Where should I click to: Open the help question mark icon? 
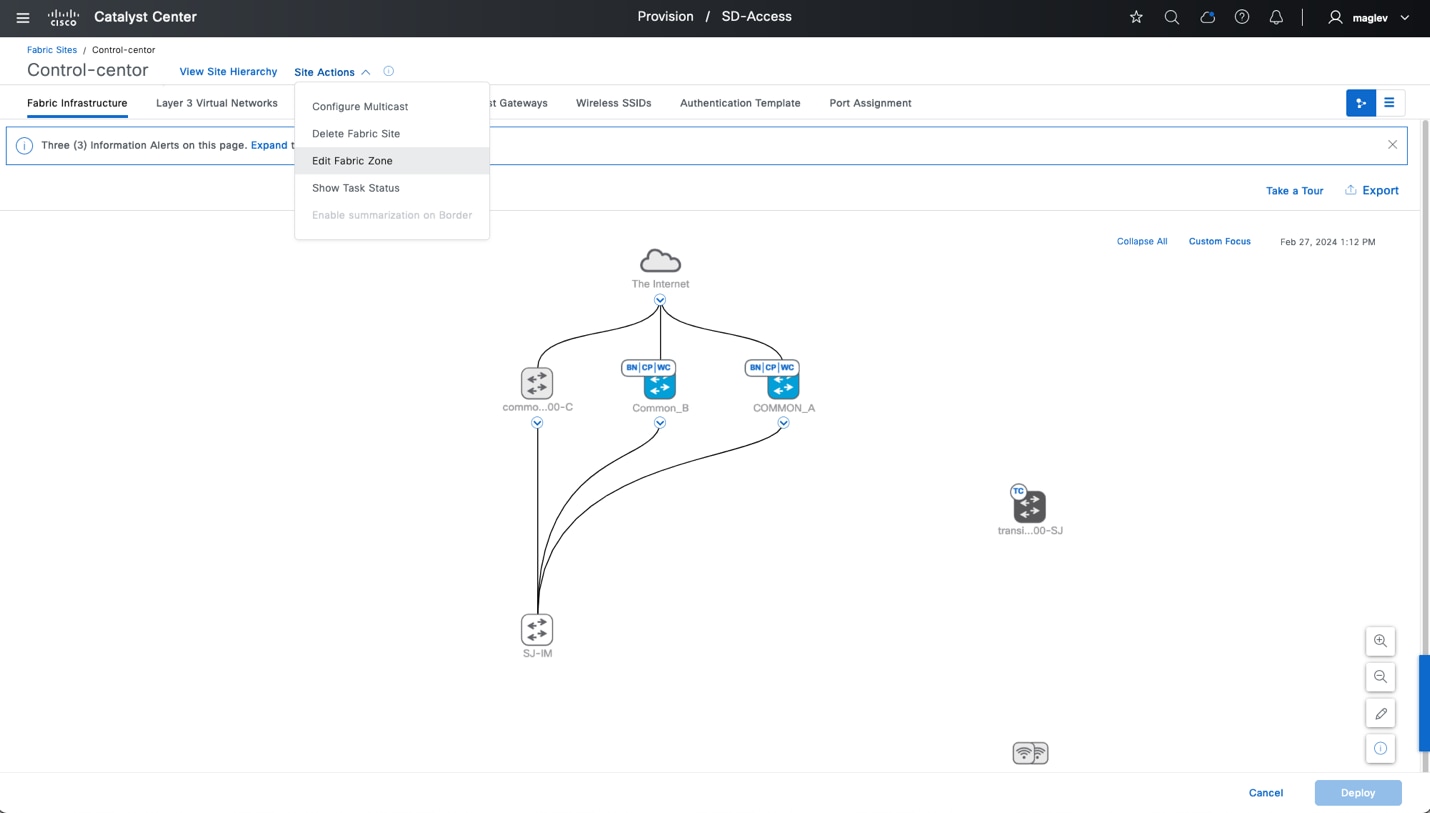(x=1242, y=17)
